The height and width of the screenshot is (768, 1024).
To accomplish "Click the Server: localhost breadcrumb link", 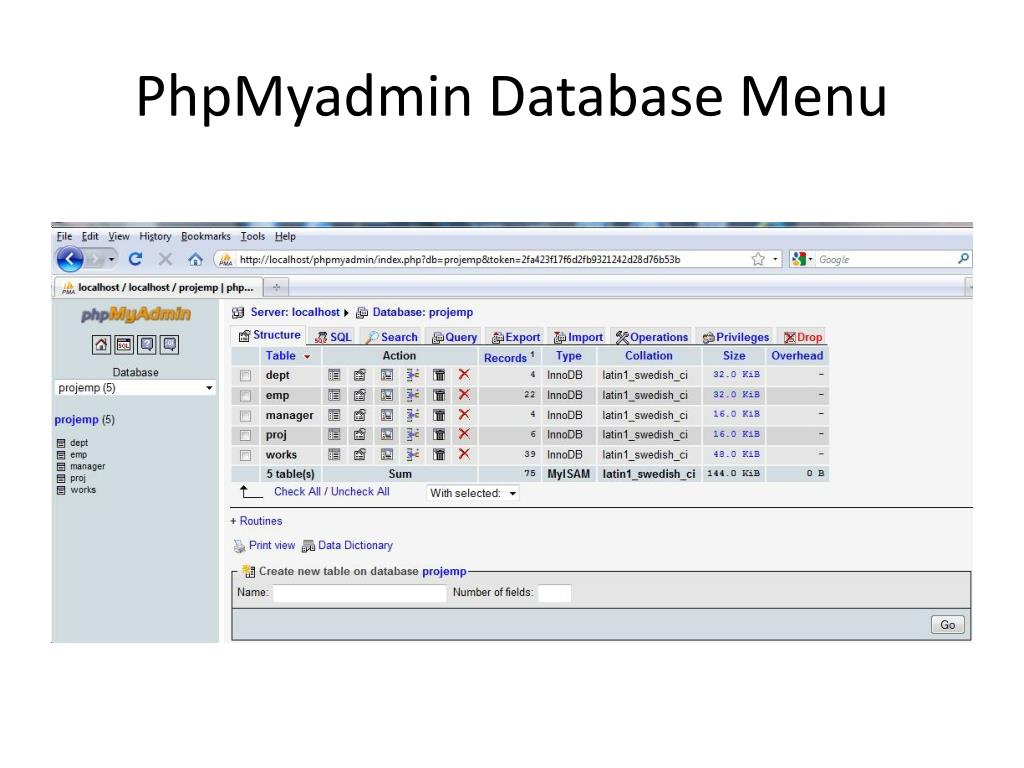I will click(295, 312).
